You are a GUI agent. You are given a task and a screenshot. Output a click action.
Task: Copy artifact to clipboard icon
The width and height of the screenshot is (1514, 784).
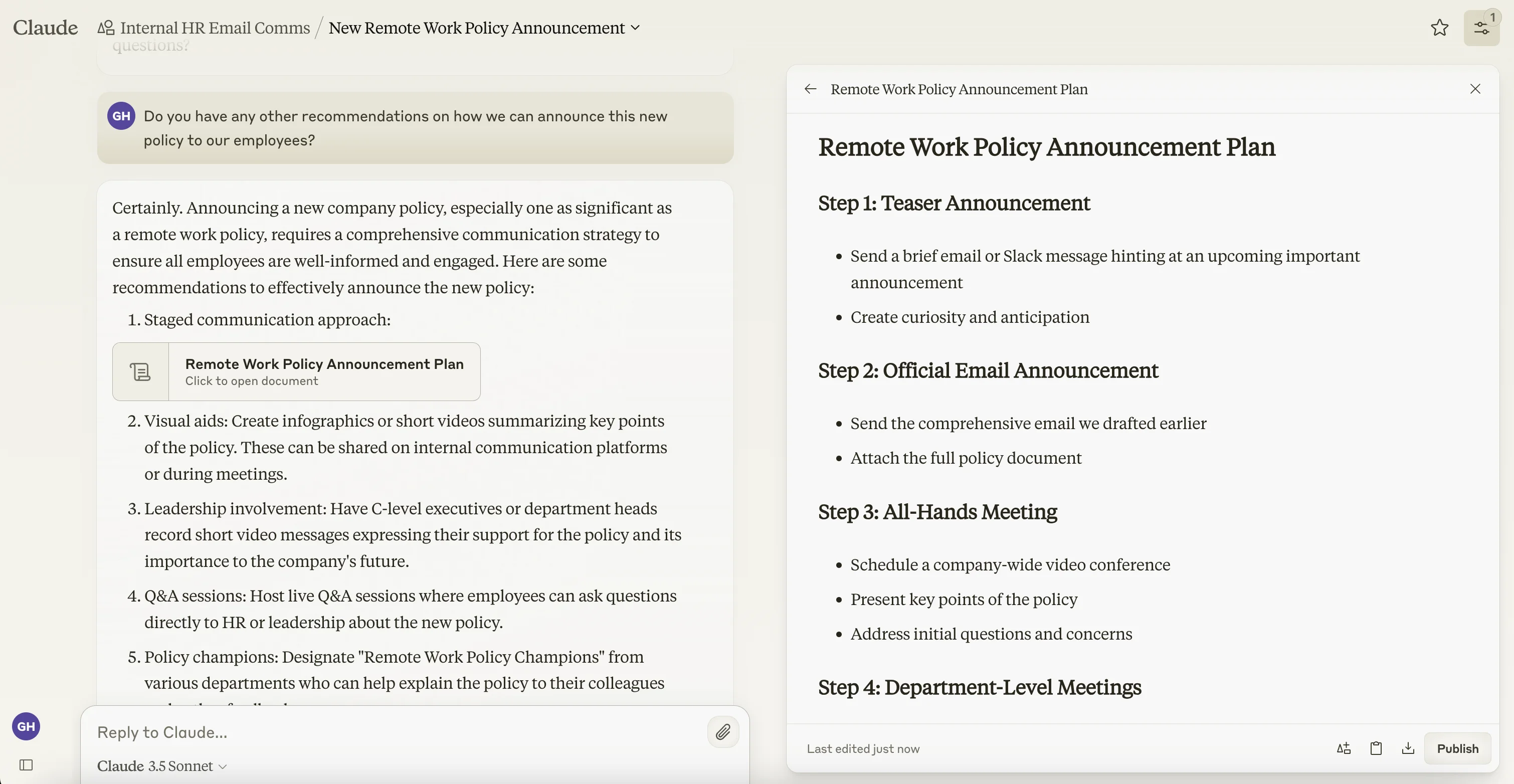click(x=1376, y=748)
